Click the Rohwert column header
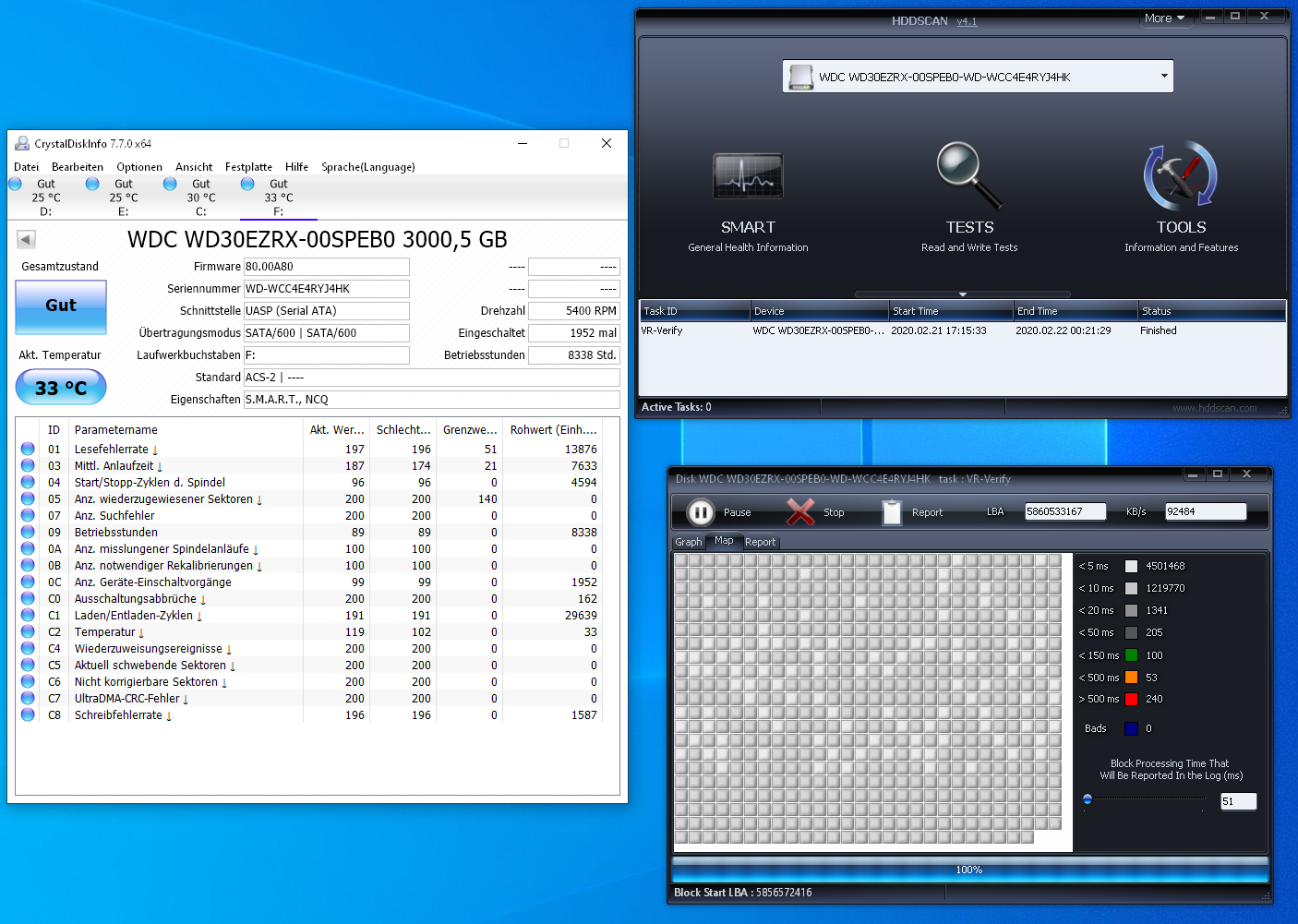 pyautogui.click(x=554, y=430)
